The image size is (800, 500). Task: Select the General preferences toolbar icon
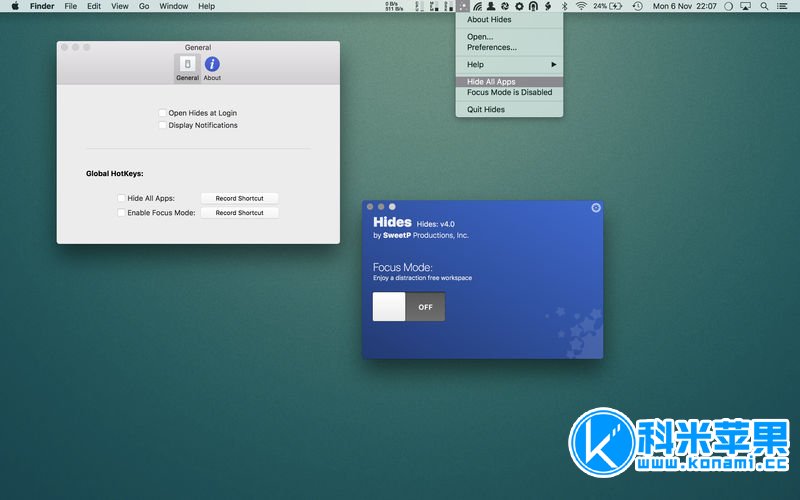coord(187,68)
